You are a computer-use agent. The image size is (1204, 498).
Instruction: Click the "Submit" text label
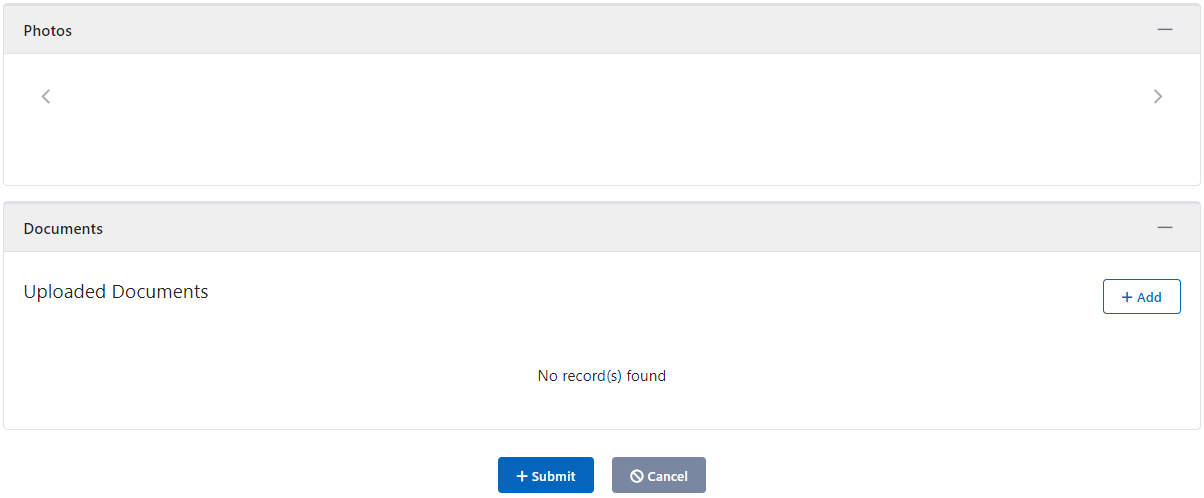553,476
